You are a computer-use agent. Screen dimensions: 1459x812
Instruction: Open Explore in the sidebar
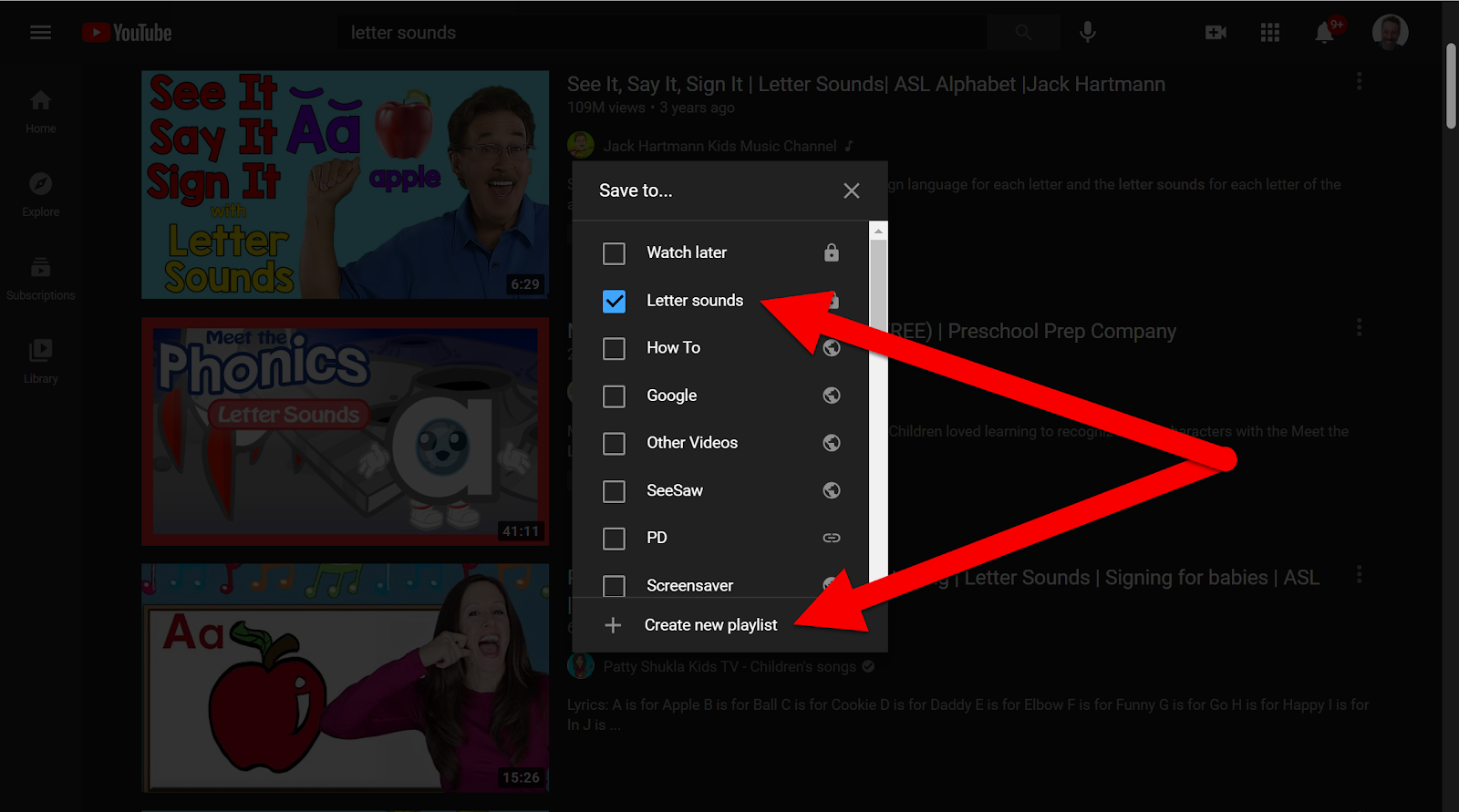[40, 194]
